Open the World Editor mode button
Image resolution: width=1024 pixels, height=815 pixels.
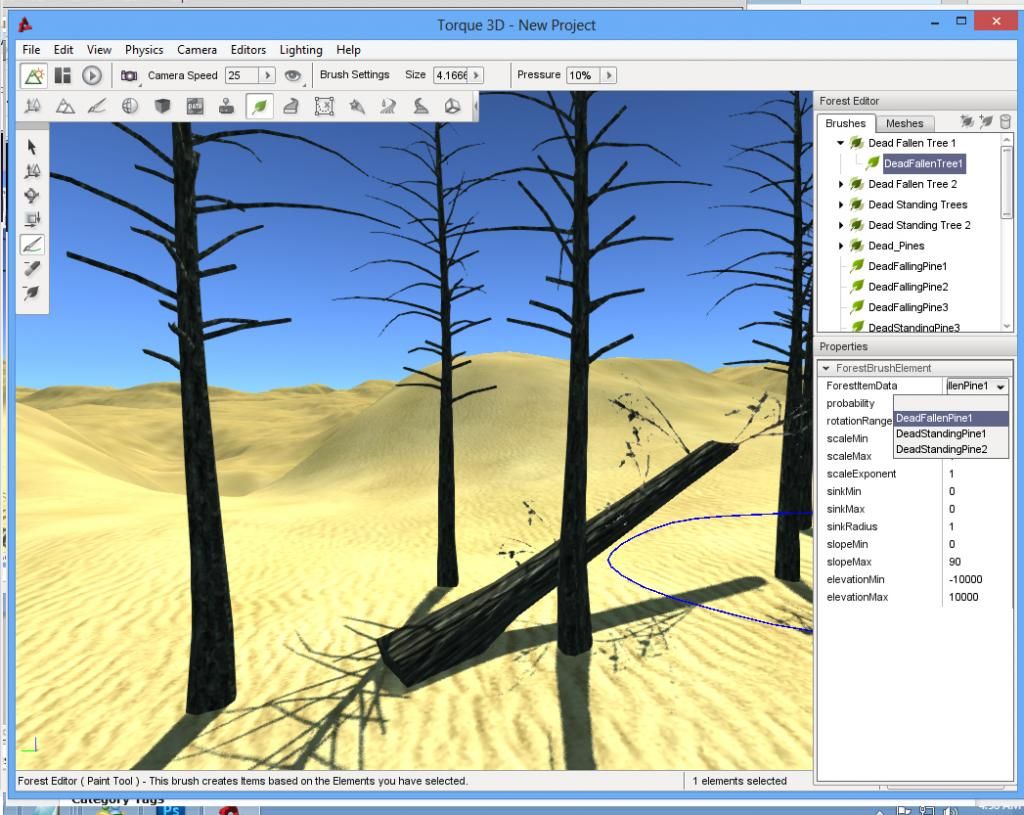point(33,75)
